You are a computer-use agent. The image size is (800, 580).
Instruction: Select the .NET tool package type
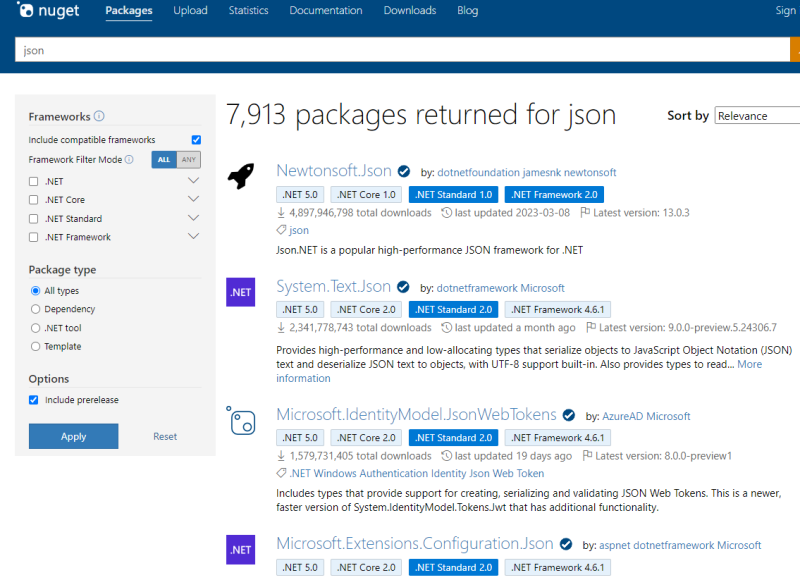[x=36, y=328]
